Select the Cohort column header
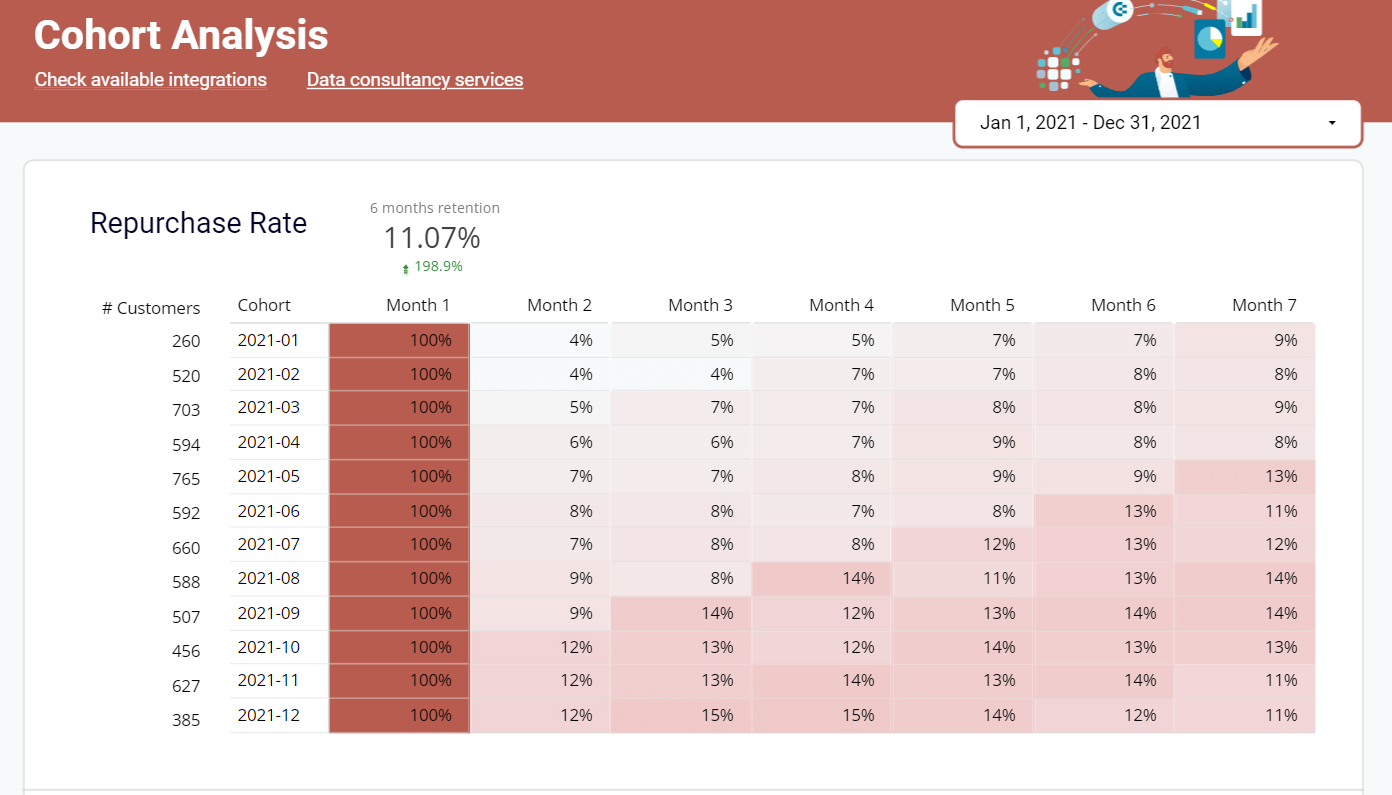 (x=264, y=305)
